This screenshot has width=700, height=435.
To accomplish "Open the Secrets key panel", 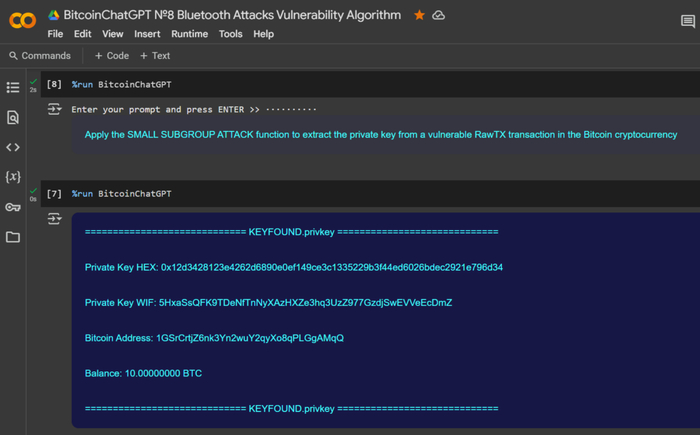I will [x=13, y=207].
